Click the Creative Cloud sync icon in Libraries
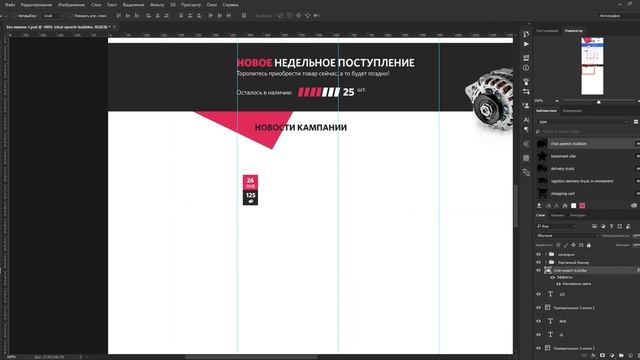 (634, 205)
